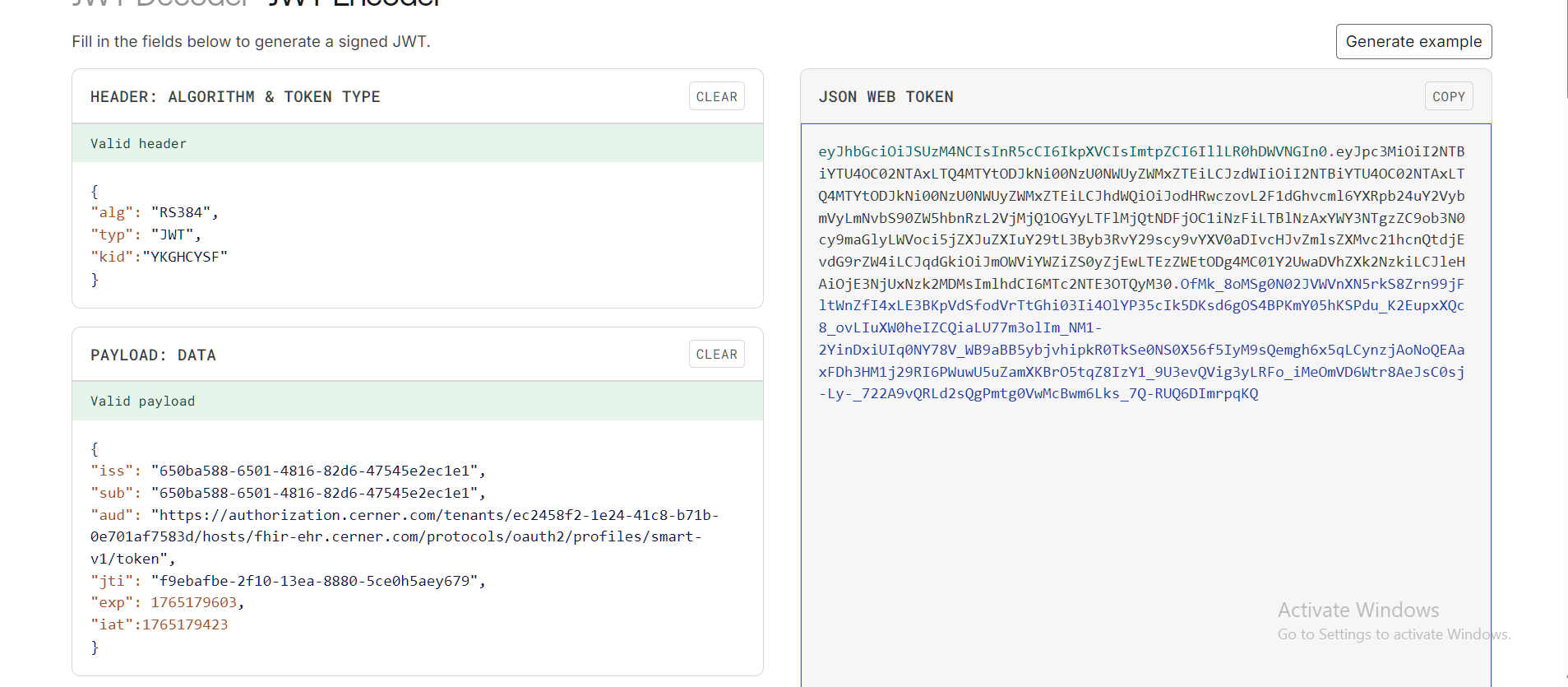The width and height of the screenshot is (1568, 687).
Task: Select the JWT Encoder tab
Action: [354, 3]
